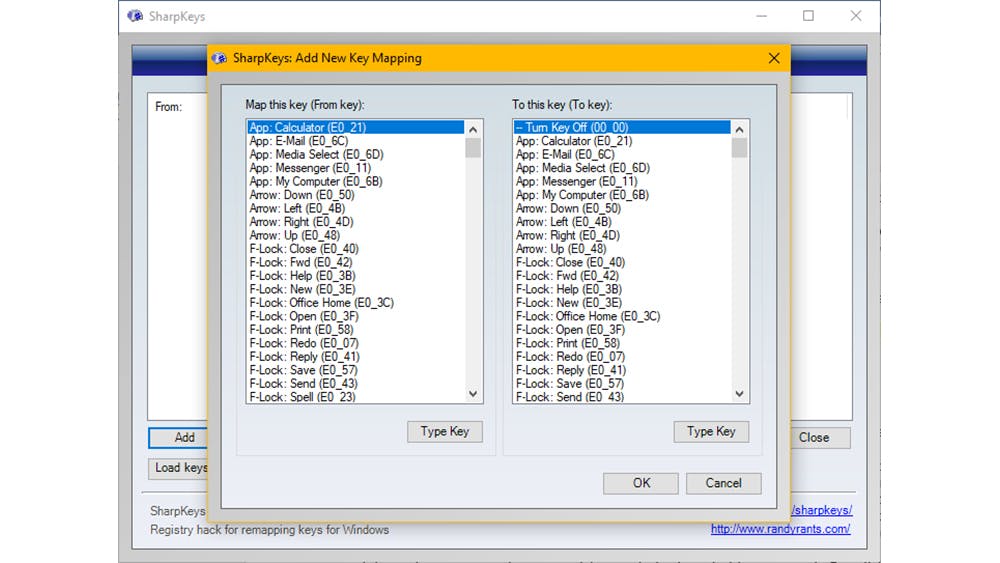
Task: Select F-Lock: Save in From list
Action: (x=356, y=370)
